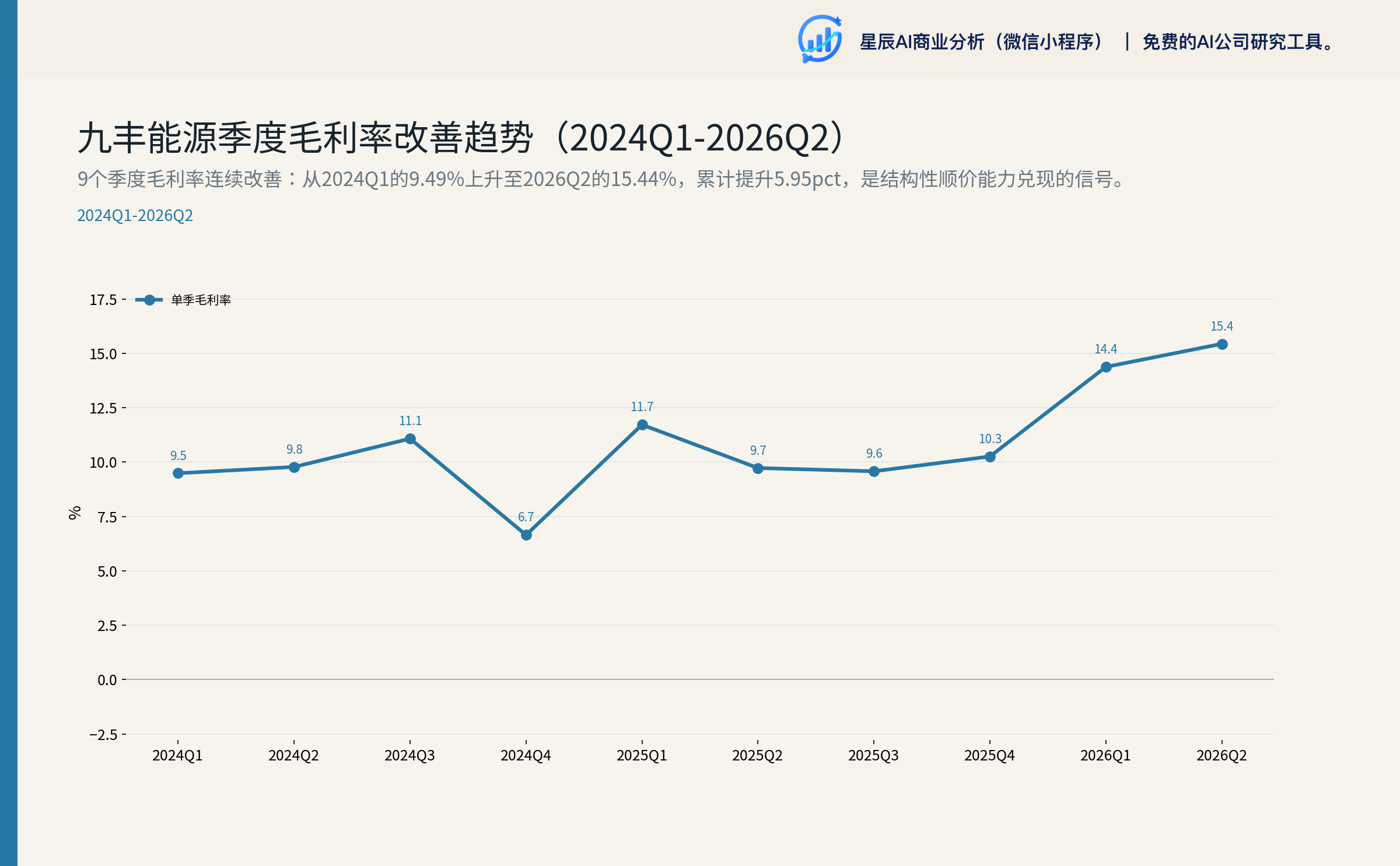1400x866 pixels.
Task: Click the 2024Q1 data point on the line
Action: click(x=178, y=473)
